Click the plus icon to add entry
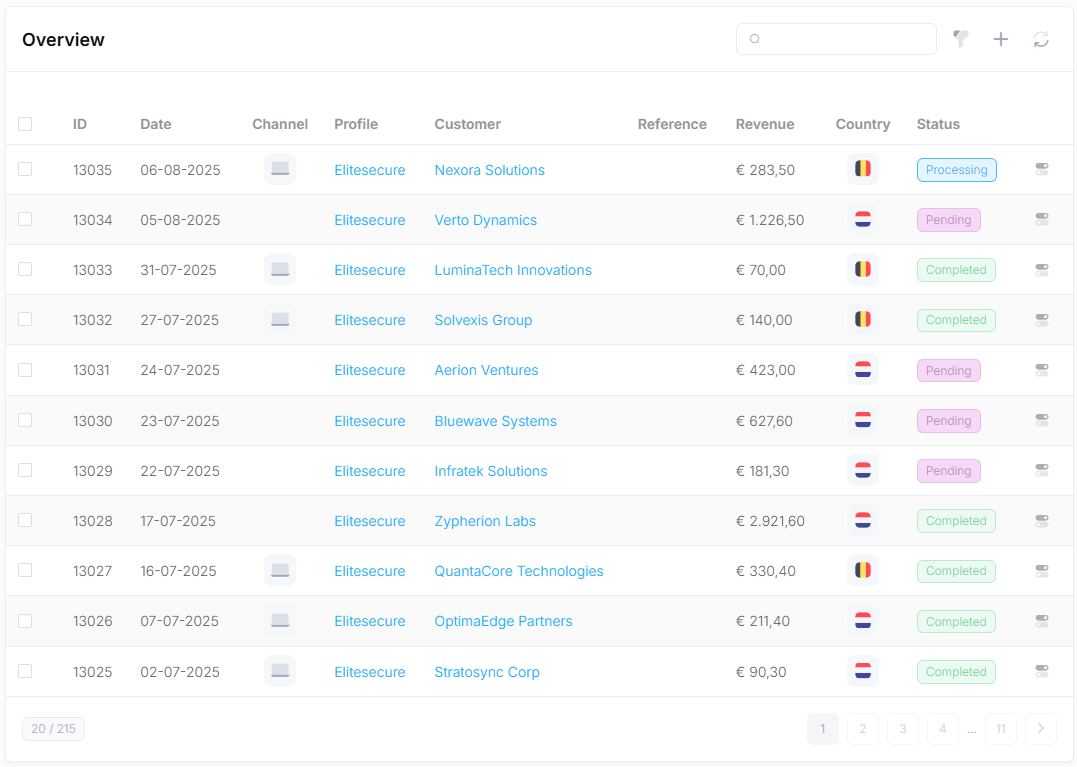This screenshot has width=1077, height=767. (x=1001, y=39)
